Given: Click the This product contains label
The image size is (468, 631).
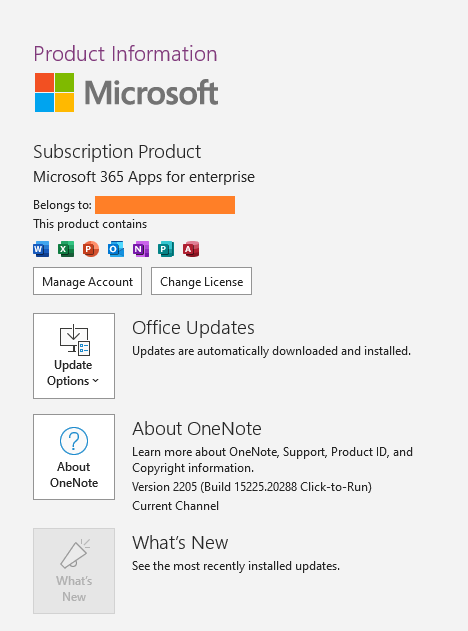Looking at the screenshot, I should [x=90, y=224].
